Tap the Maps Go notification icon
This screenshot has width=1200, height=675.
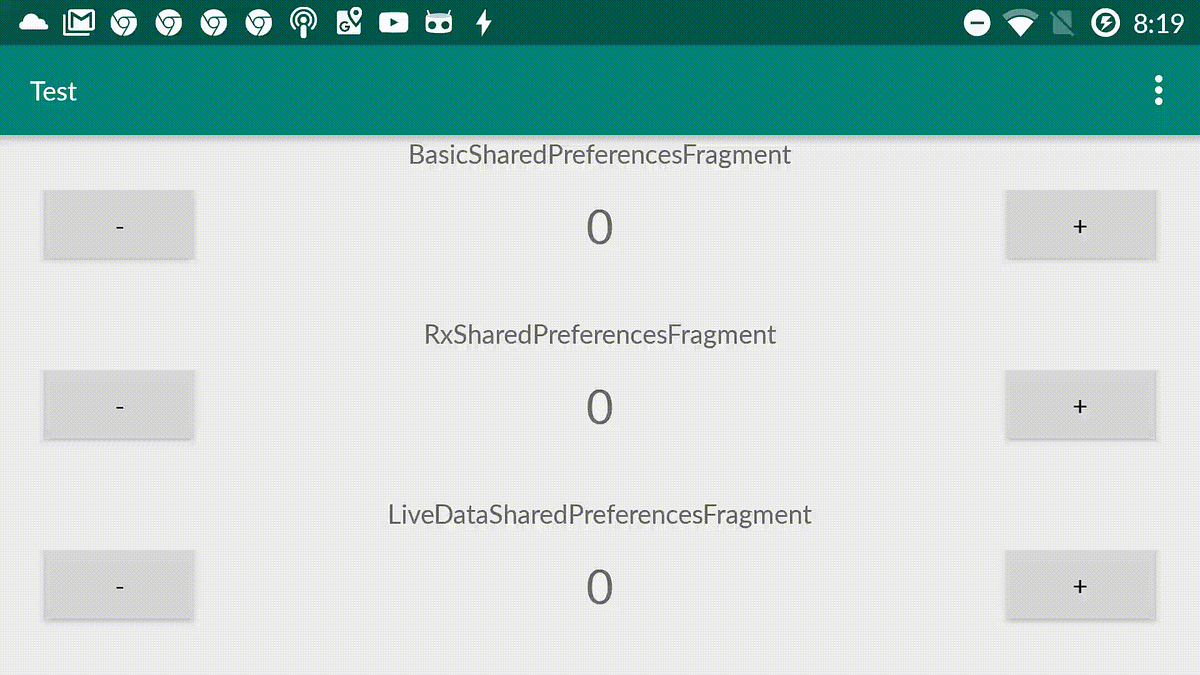348,21
